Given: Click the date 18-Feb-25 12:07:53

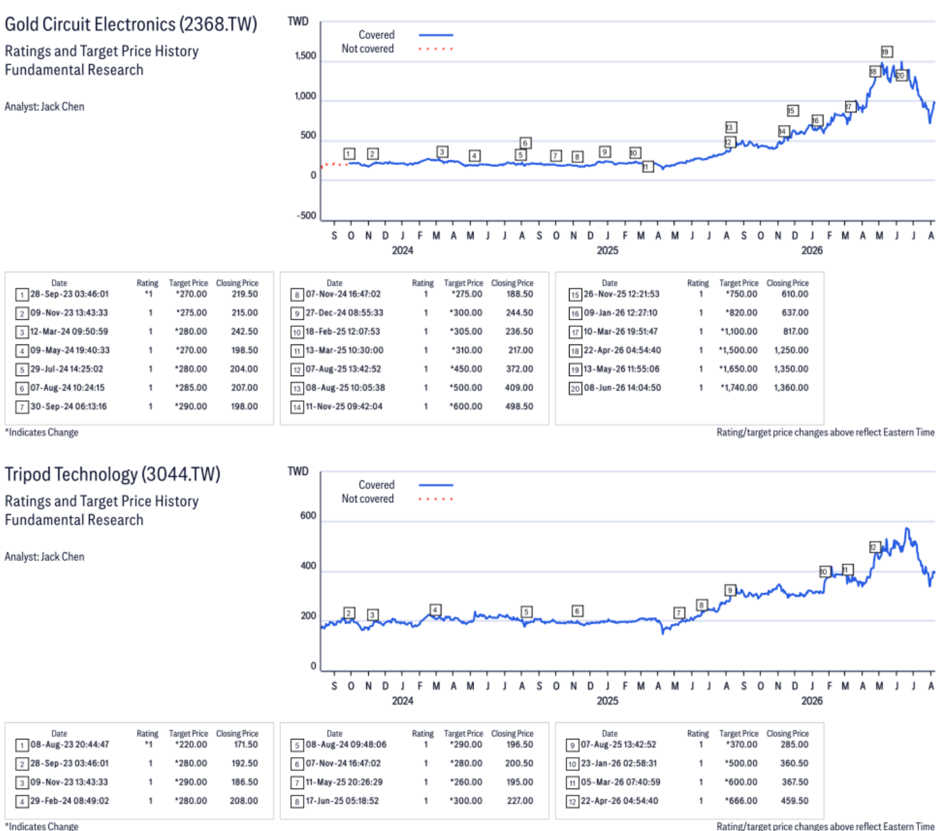Looking at the screenshot, I should (343, 332).
